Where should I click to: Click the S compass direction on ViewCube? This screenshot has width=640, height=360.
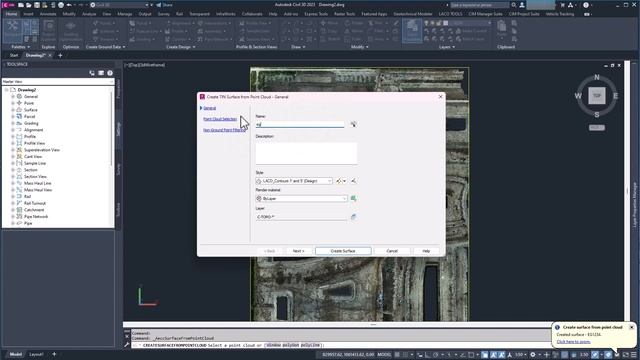(x=597, y=115)
